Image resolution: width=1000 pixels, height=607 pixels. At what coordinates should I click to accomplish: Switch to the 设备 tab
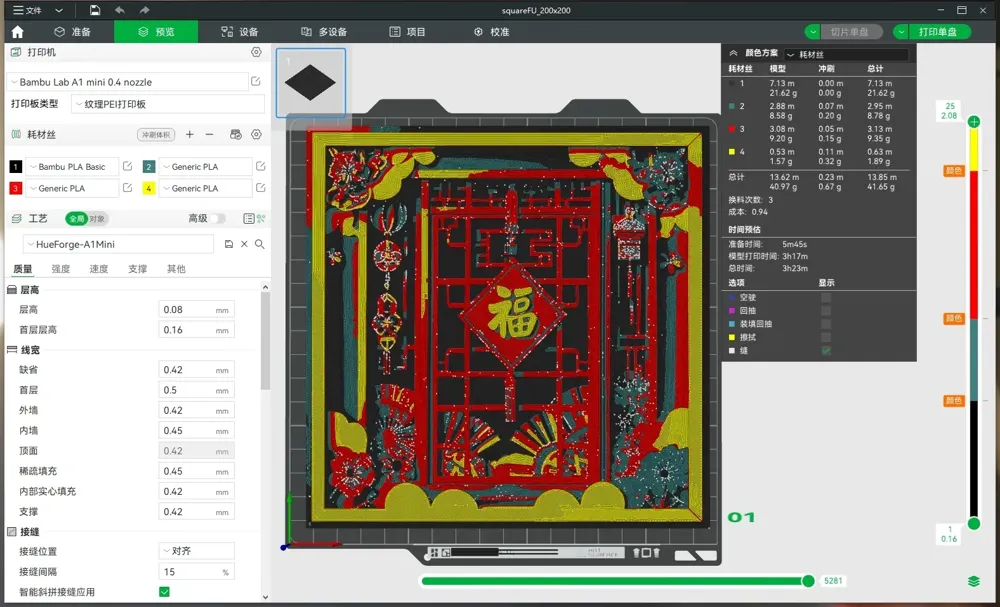(240, 32)
